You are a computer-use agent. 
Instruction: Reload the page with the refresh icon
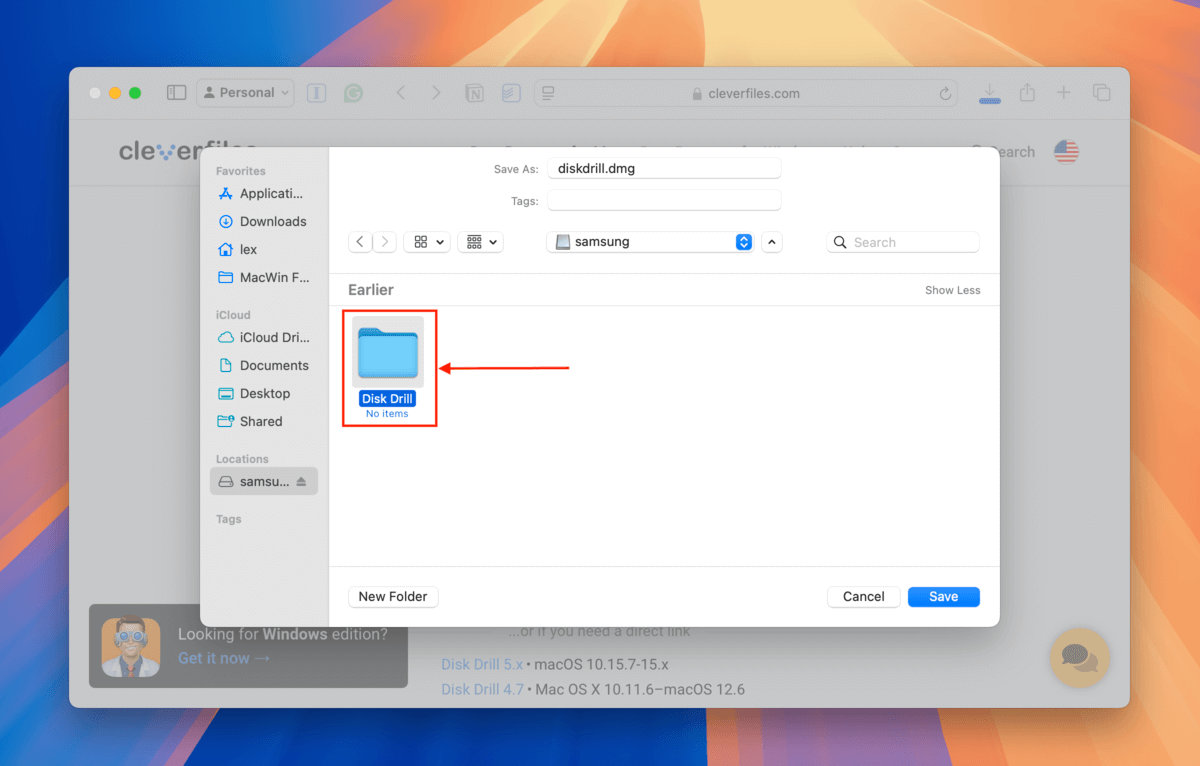[945, 93]
